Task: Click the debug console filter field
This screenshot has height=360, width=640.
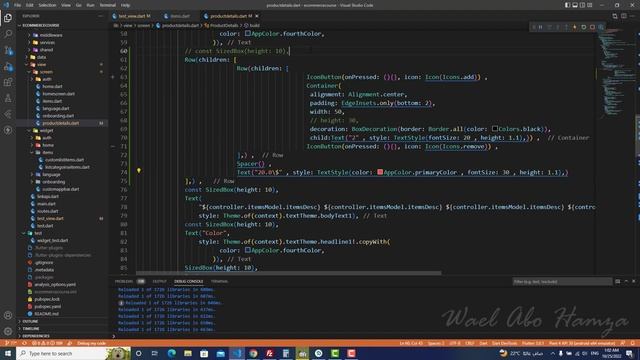Action: click(562, 282)
